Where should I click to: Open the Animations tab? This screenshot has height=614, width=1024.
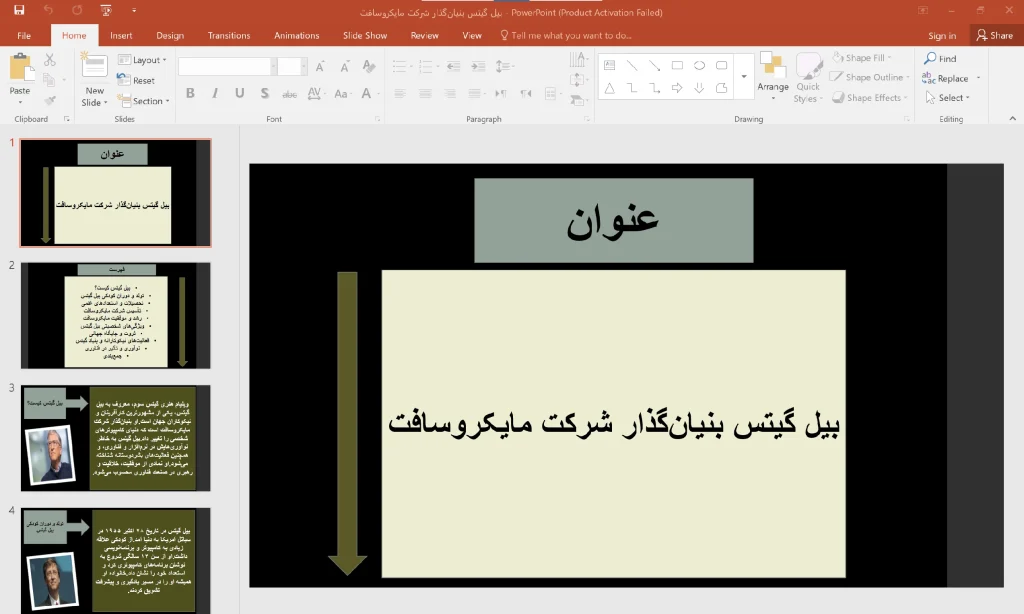[x=296, y=35]
